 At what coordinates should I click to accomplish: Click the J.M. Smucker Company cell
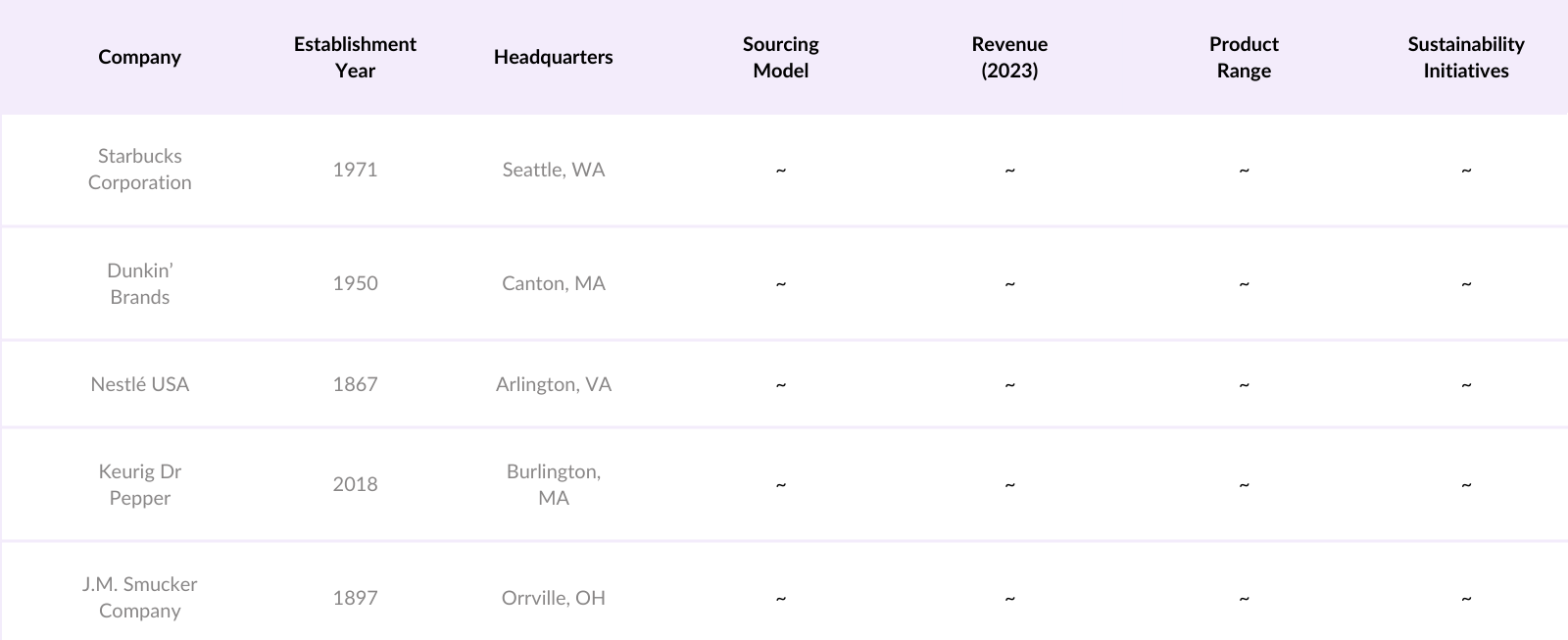click(139, 597)
